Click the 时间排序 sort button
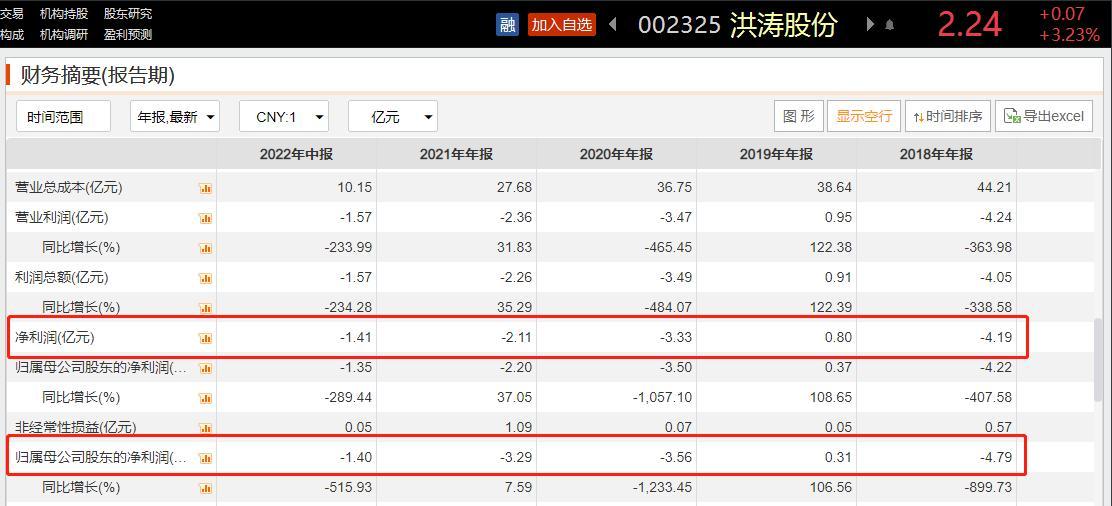 (947, 116)
